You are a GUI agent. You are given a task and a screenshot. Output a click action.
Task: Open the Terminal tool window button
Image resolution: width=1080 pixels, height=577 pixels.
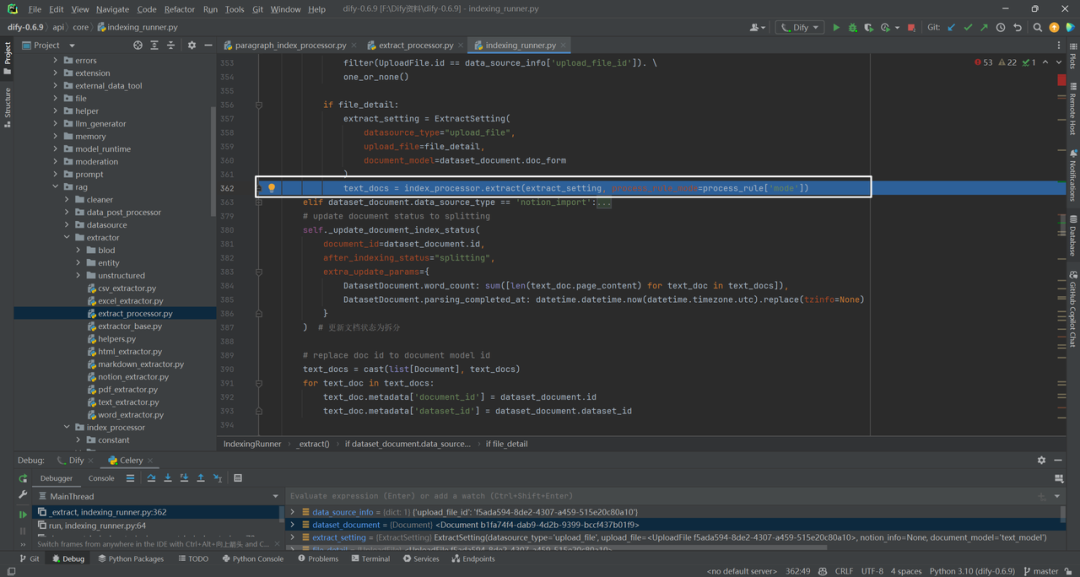(x=371, y=559)
